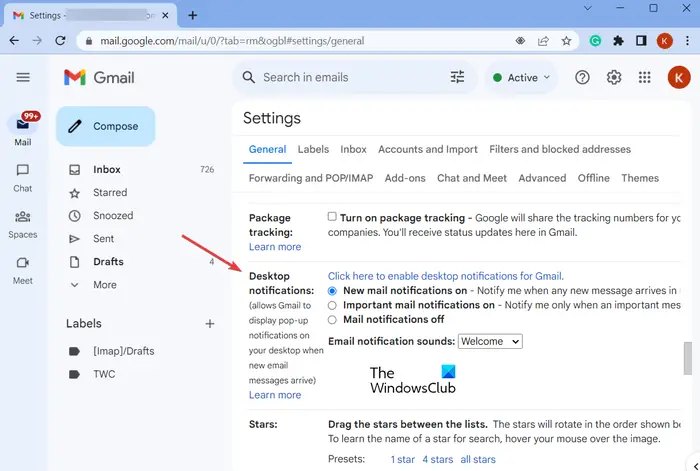Open the Advanced settings tab
The width and height of the screenshot is (700, 471).
tap(542, 178)
